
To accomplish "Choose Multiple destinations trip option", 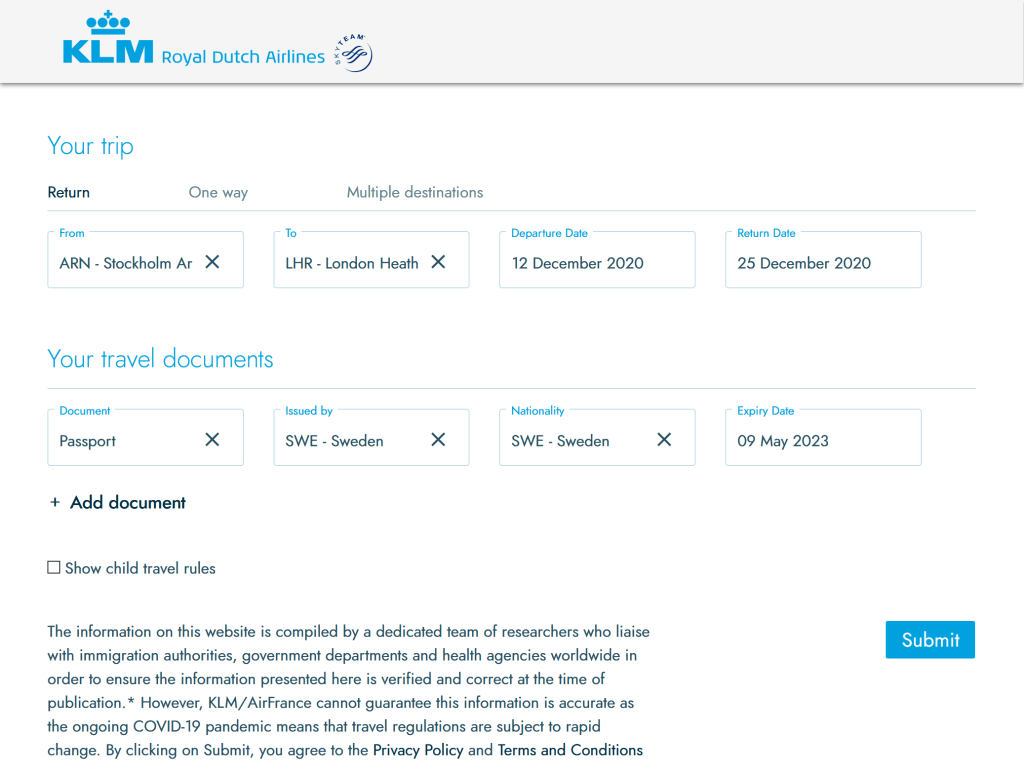I will click(414, 192).
